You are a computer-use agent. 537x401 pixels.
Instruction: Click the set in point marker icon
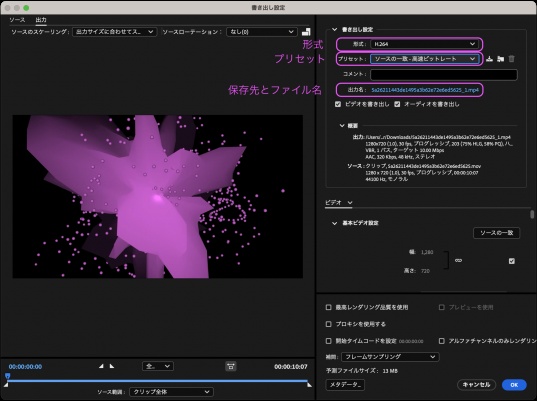point(101,366)
